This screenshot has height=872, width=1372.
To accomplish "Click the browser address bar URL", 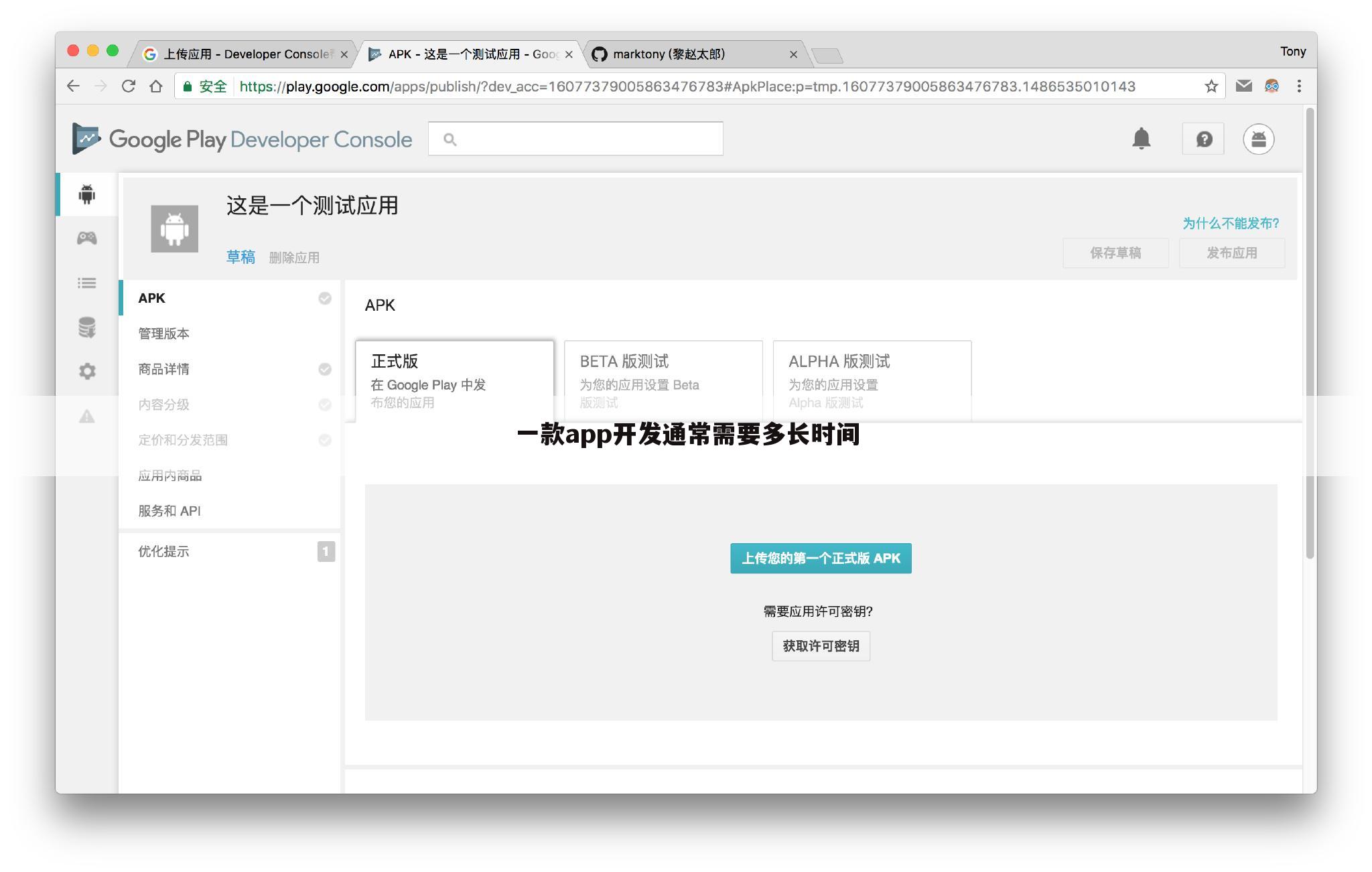I will (687, 86).
